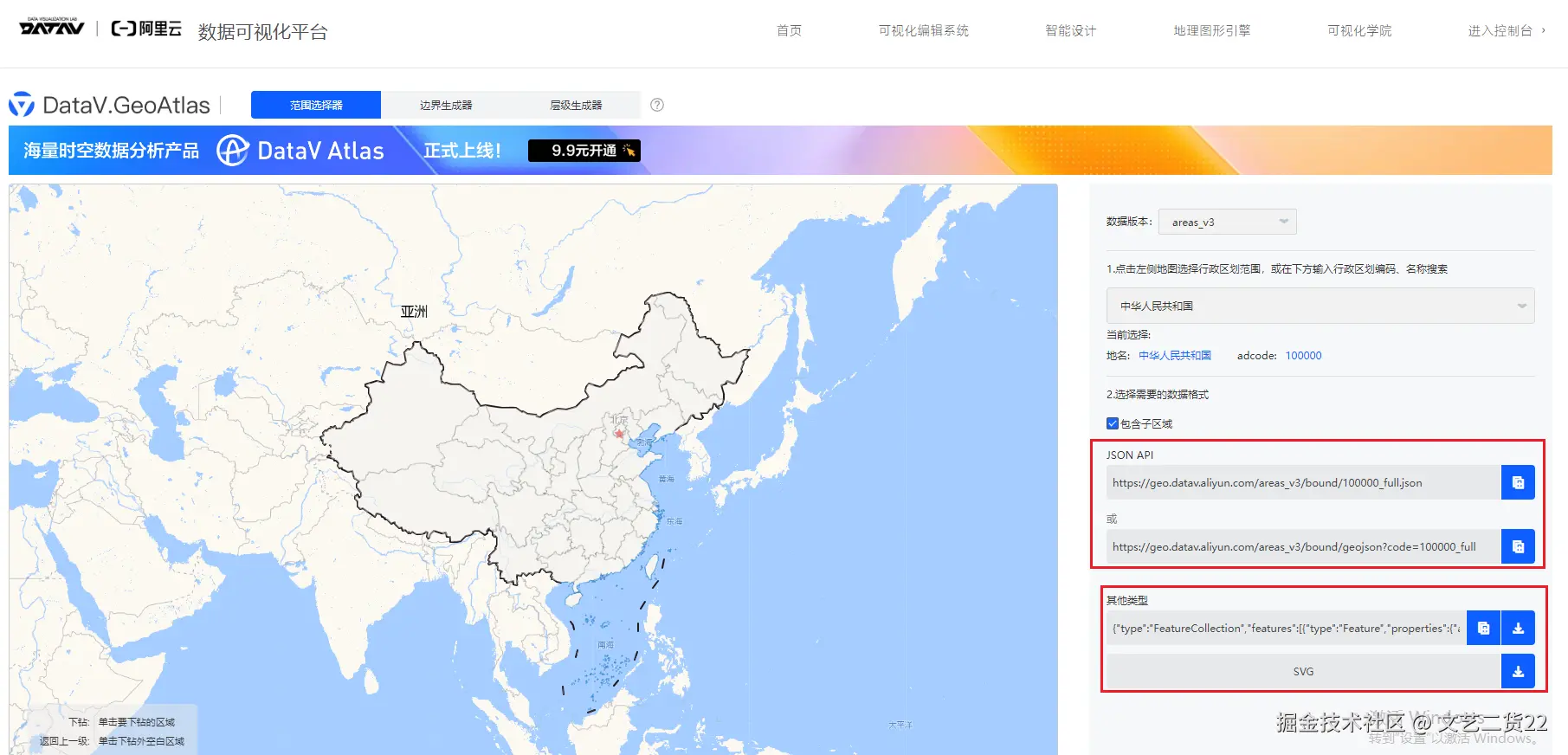
Task: Copy the FeatureCollection GeoJSON text
Action: point(1483,628)
